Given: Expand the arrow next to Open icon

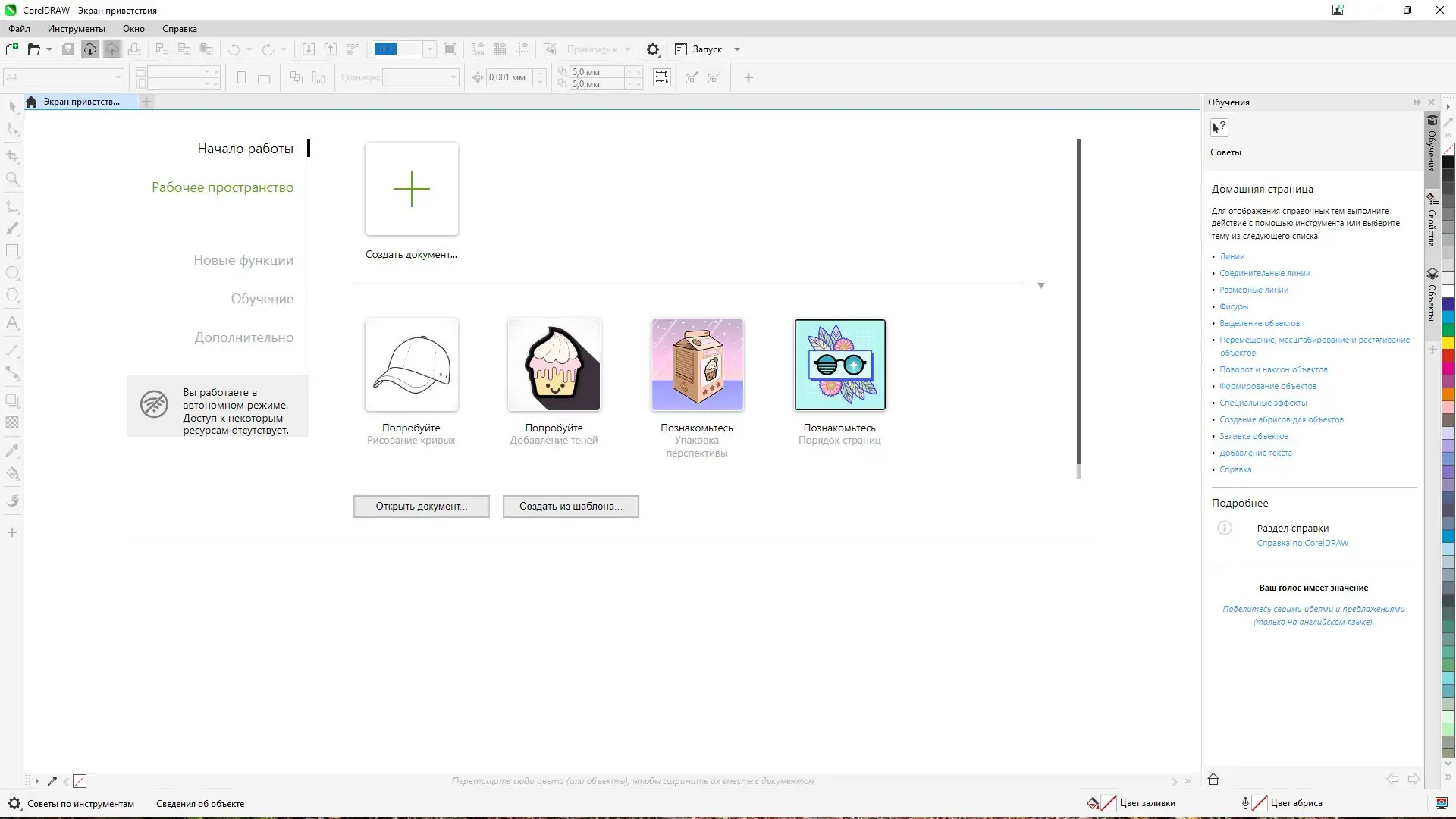Looking at the screenshot, I should [49, 49].
